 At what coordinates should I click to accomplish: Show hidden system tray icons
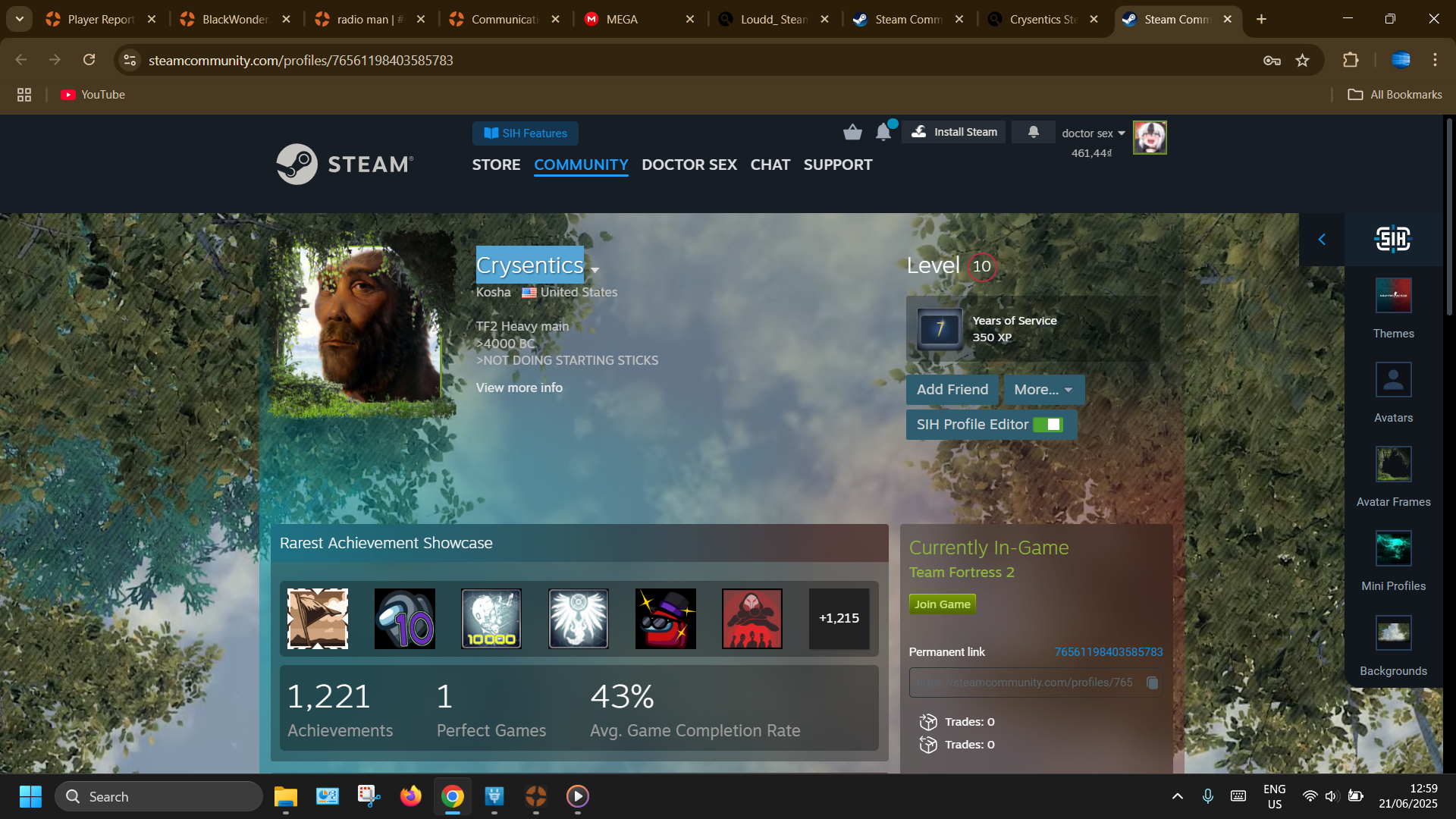(x=1177, y=796)
